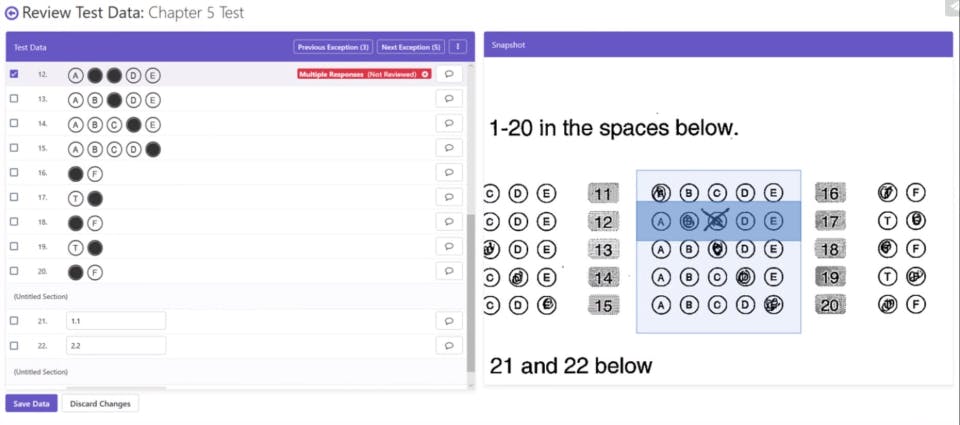
Task: Open comment icon for question 21
Action: (449, 321)
